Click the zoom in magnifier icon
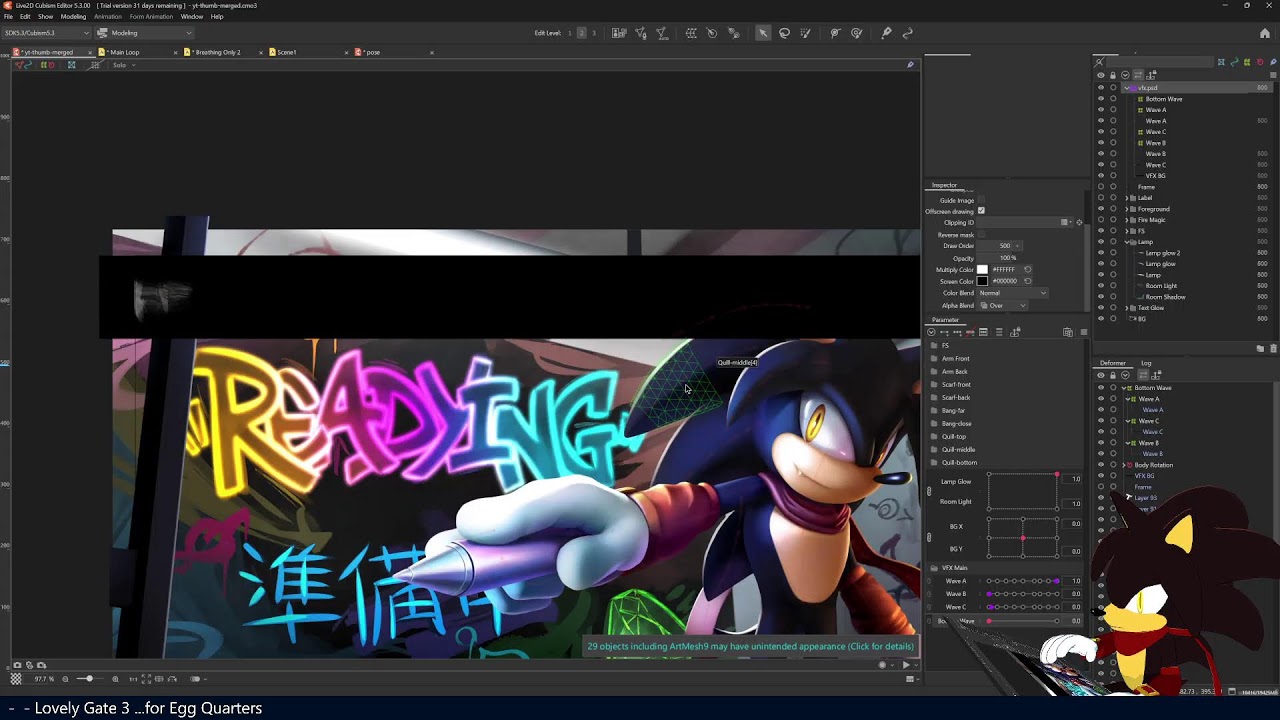 point(115,679)
